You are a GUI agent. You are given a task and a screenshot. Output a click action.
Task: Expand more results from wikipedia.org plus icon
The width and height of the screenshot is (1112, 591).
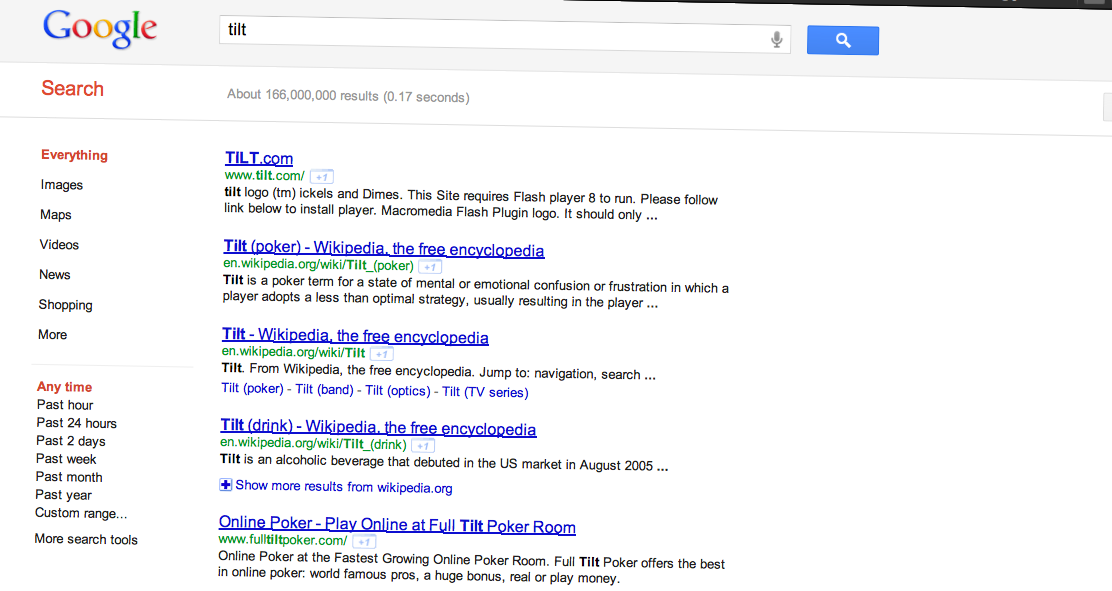225,485
